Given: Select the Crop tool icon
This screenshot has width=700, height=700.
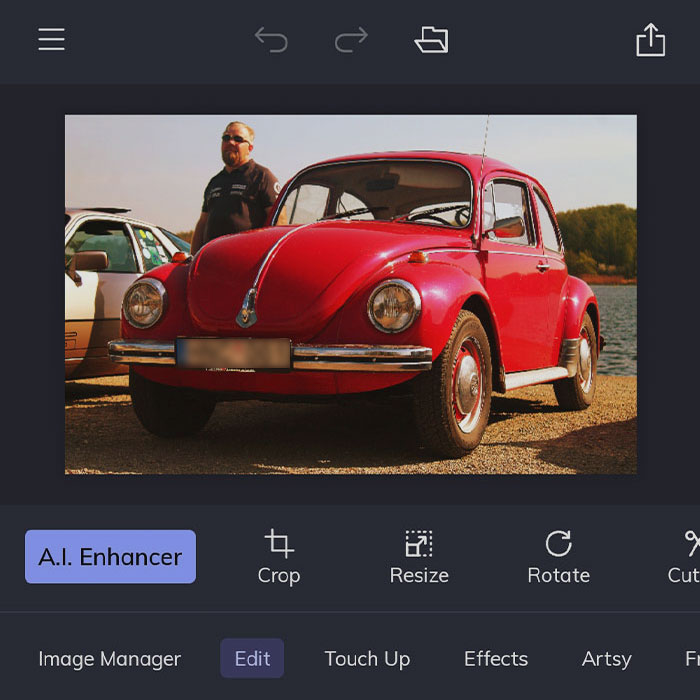Looking at the screenshot, I should 279,543.
